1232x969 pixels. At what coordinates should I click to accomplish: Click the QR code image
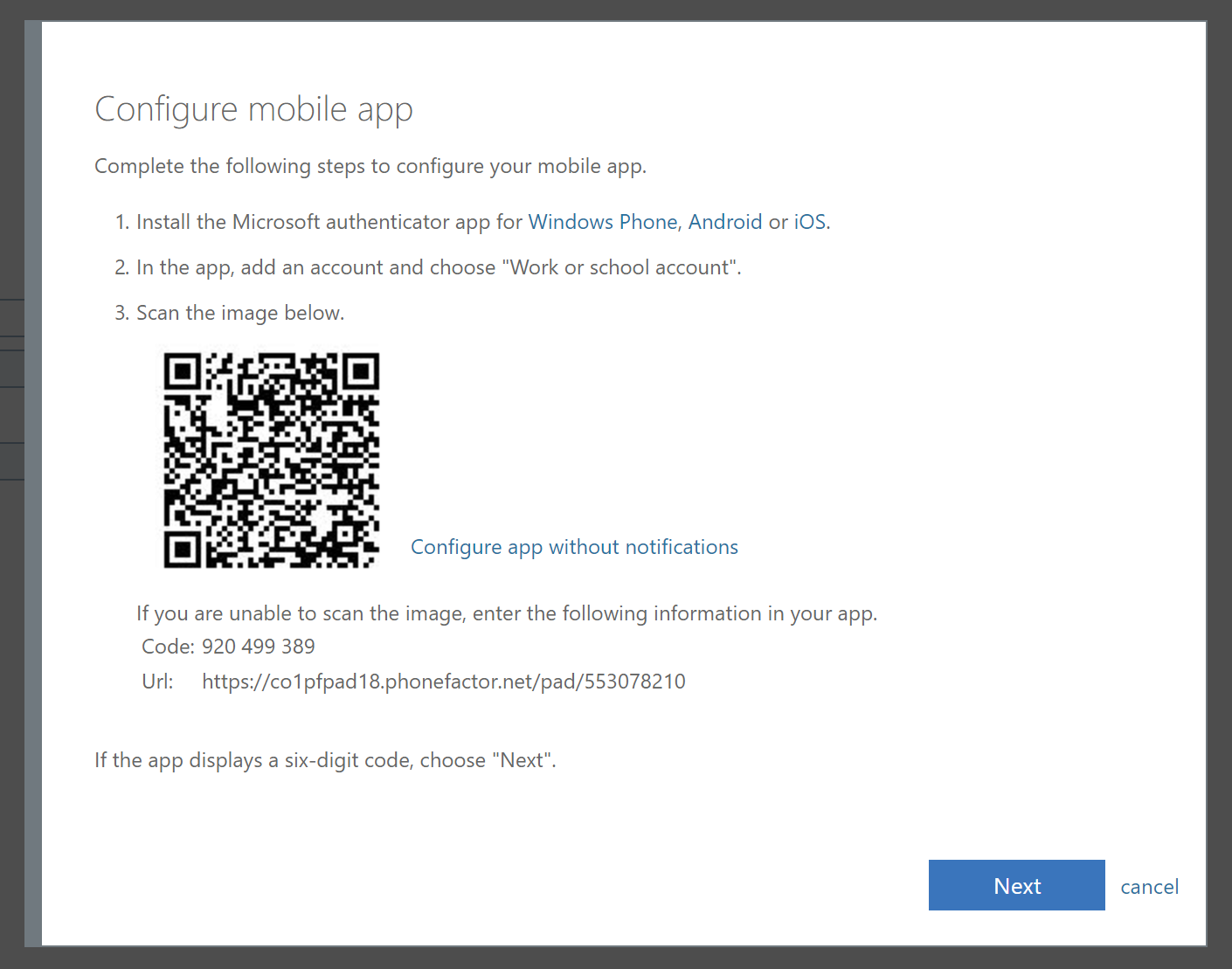pyautogui.click(x=272, y=460)
